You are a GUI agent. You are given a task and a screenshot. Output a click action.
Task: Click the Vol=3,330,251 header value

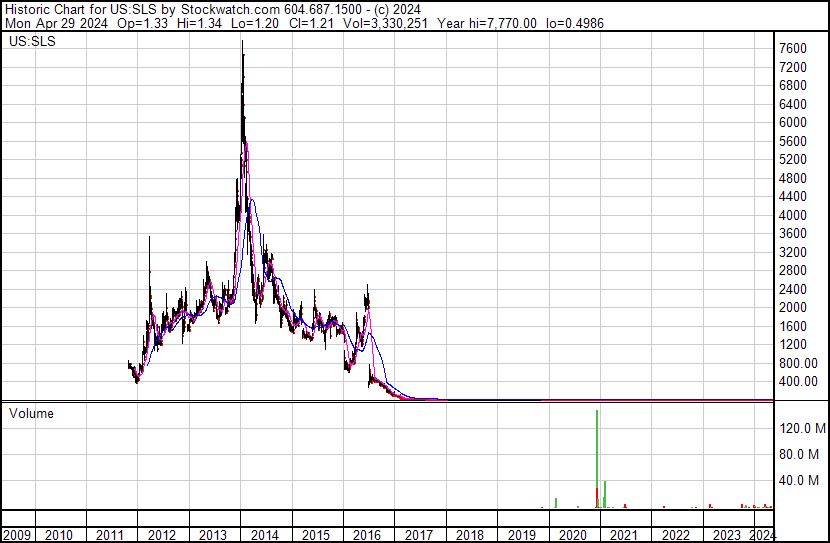coord(385,23)
